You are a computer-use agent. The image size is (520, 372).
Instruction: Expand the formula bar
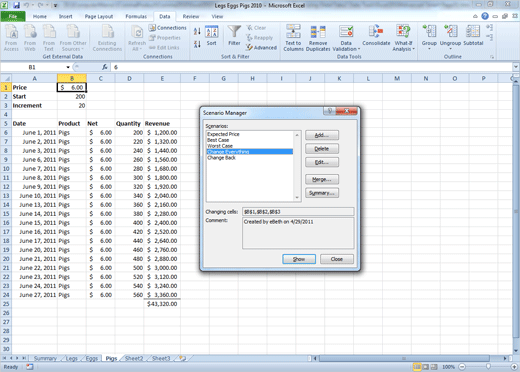coord(516,67)
